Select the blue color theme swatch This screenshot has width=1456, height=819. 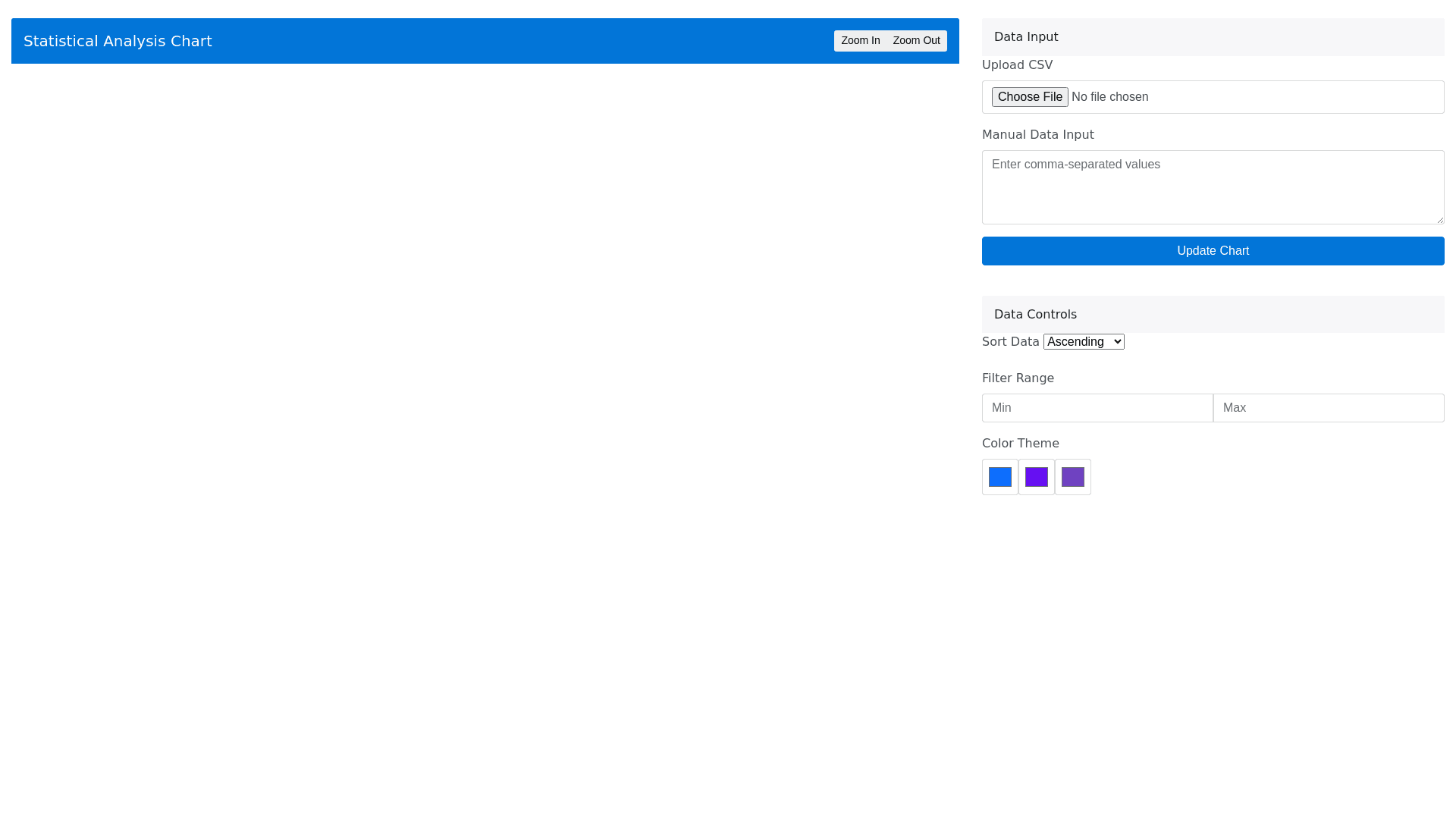point(999,477)
